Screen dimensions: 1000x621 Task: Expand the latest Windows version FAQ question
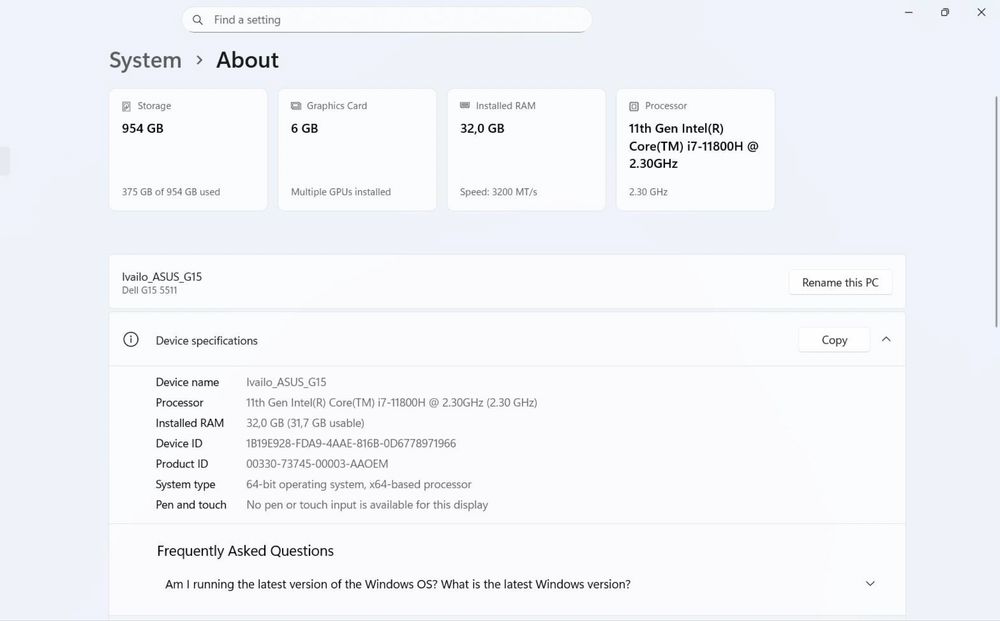pyautogui.click(x=870, y=584)
